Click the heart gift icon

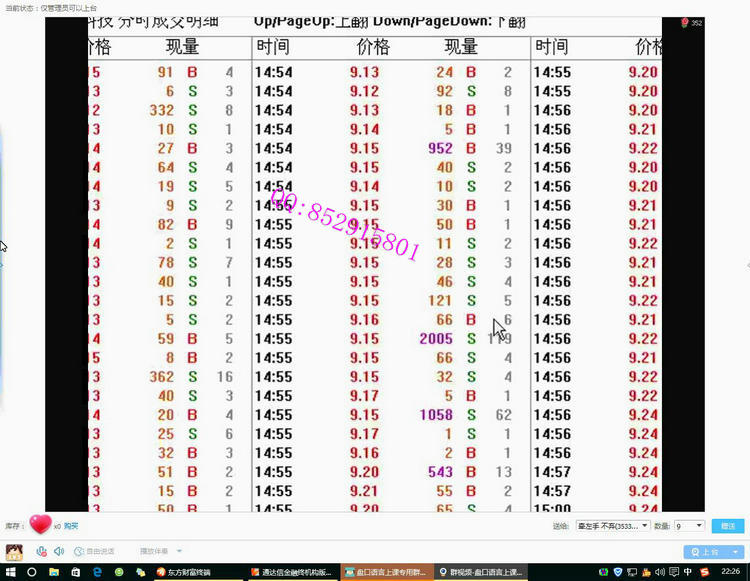[x=40, y=525]
